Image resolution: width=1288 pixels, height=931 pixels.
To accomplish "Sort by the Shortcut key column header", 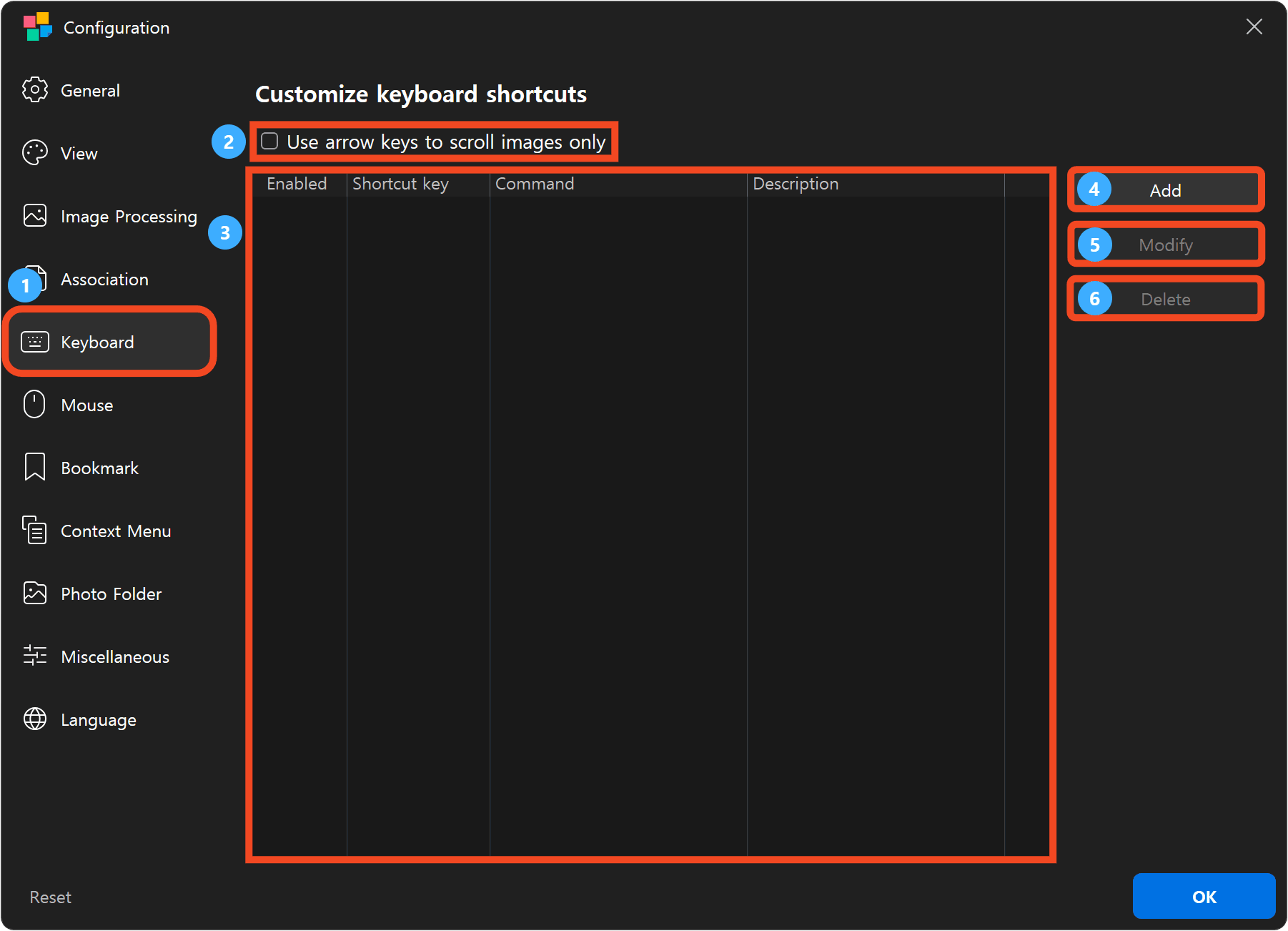I will tap(418, 184).
